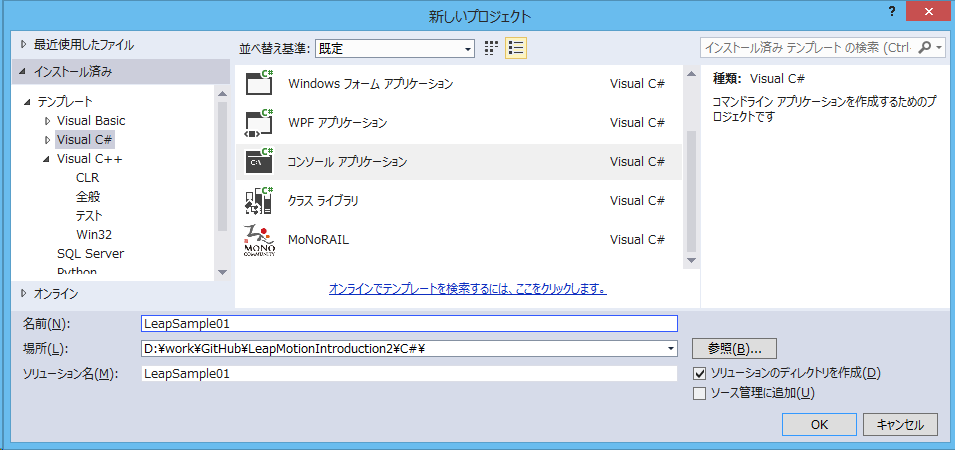Expand オンライン section
This screenshot has height=450, width=955.
(x=24, y=294)
